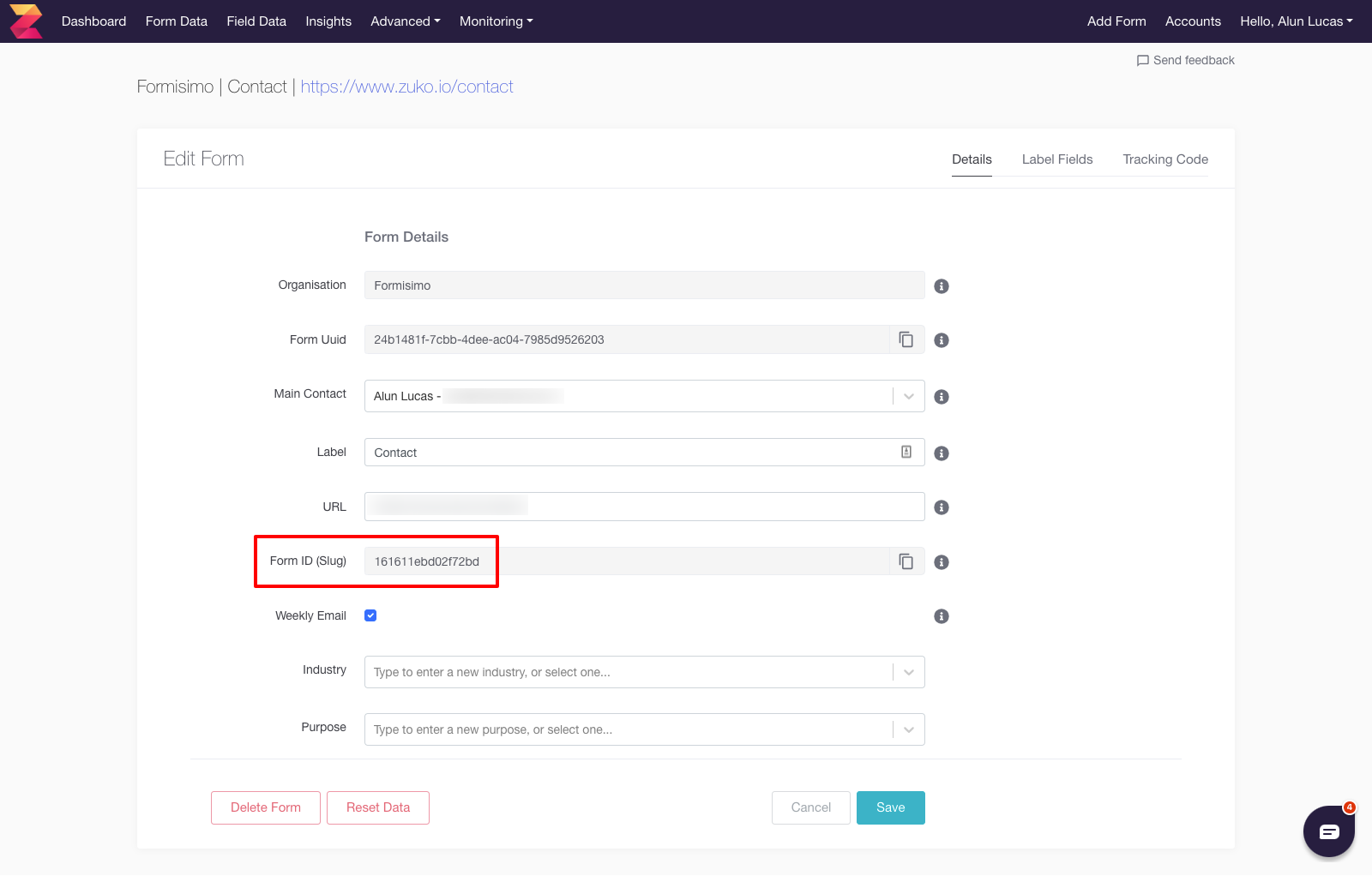Switch to the Label Fields tab
1372x876 pixels.
coord(1057,159)
